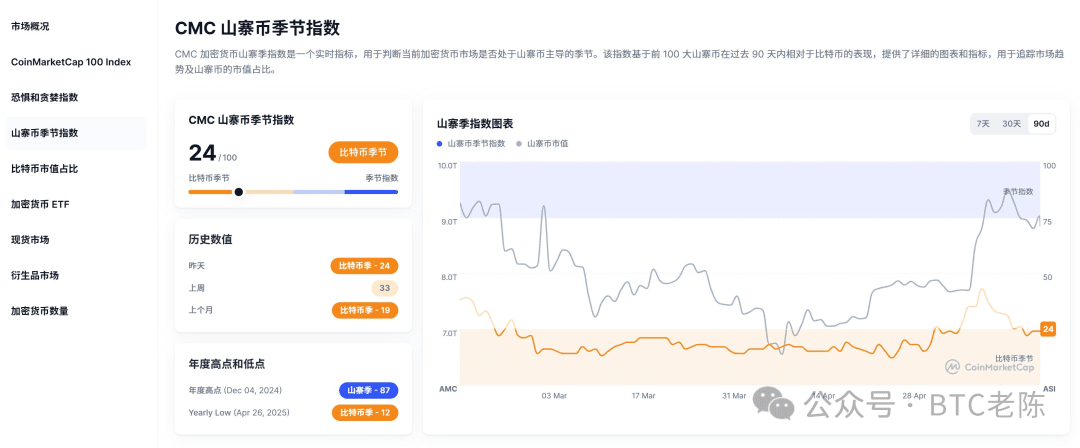Click the 100 right-axis label

coord(1050,166)
